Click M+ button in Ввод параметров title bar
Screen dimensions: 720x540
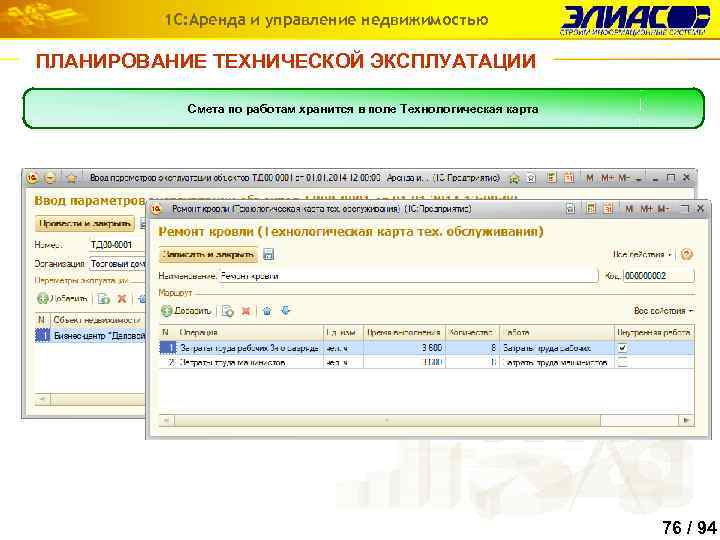(x=607, y=177)
